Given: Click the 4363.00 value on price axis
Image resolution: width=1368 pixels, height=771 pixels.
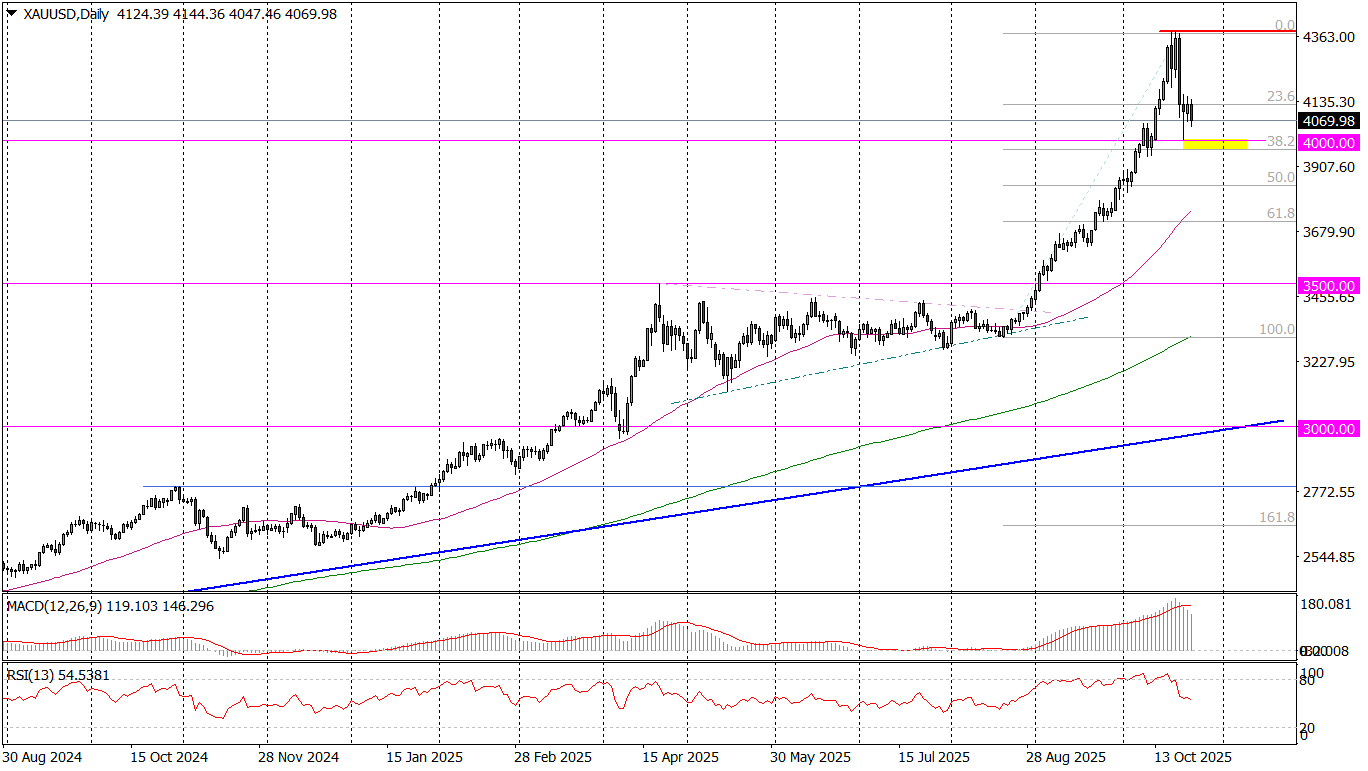Looking at the screenshot, I should pos(1329,37).
